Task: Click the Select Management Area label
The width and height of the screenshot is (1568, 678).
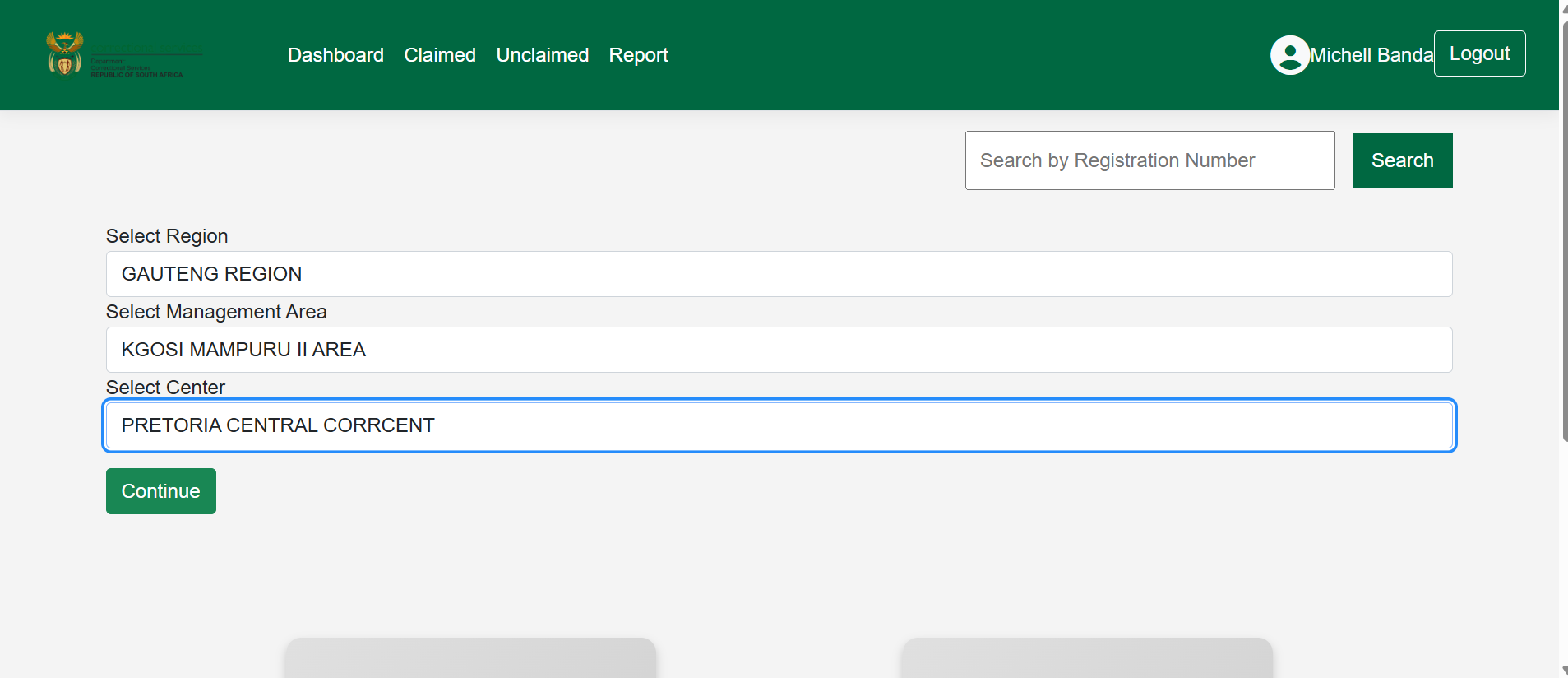Action: [216, 312]
